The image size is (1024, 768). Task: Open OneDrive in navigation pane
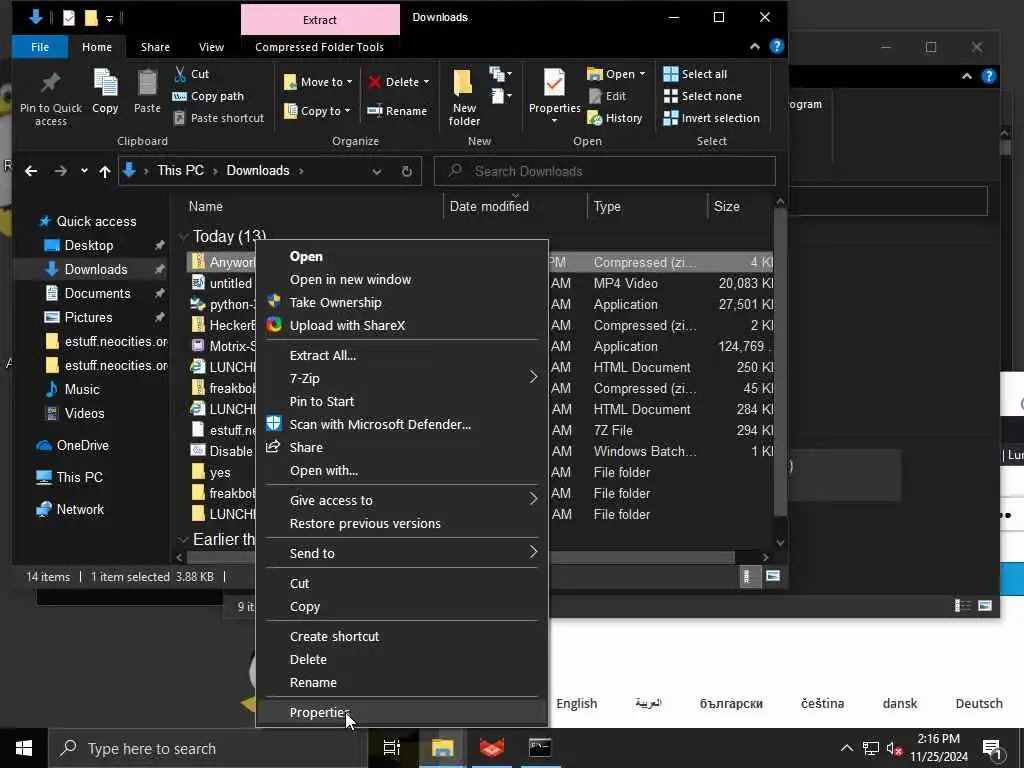click(82, 445)
